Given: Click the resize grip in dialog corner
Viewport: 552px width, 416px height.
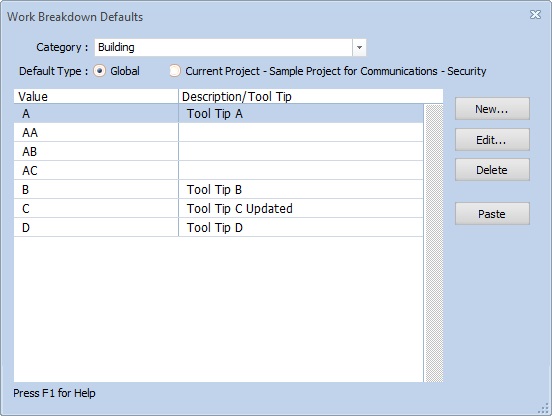Looking at the screenshot, I should (544, 408).
